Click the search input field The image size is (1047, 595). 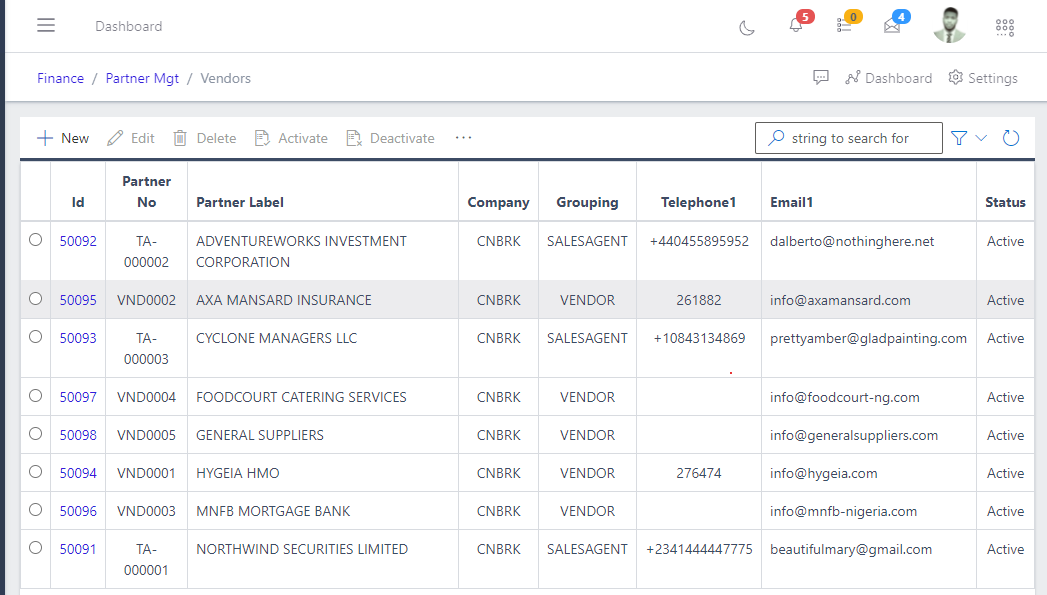tap(848, 137)
